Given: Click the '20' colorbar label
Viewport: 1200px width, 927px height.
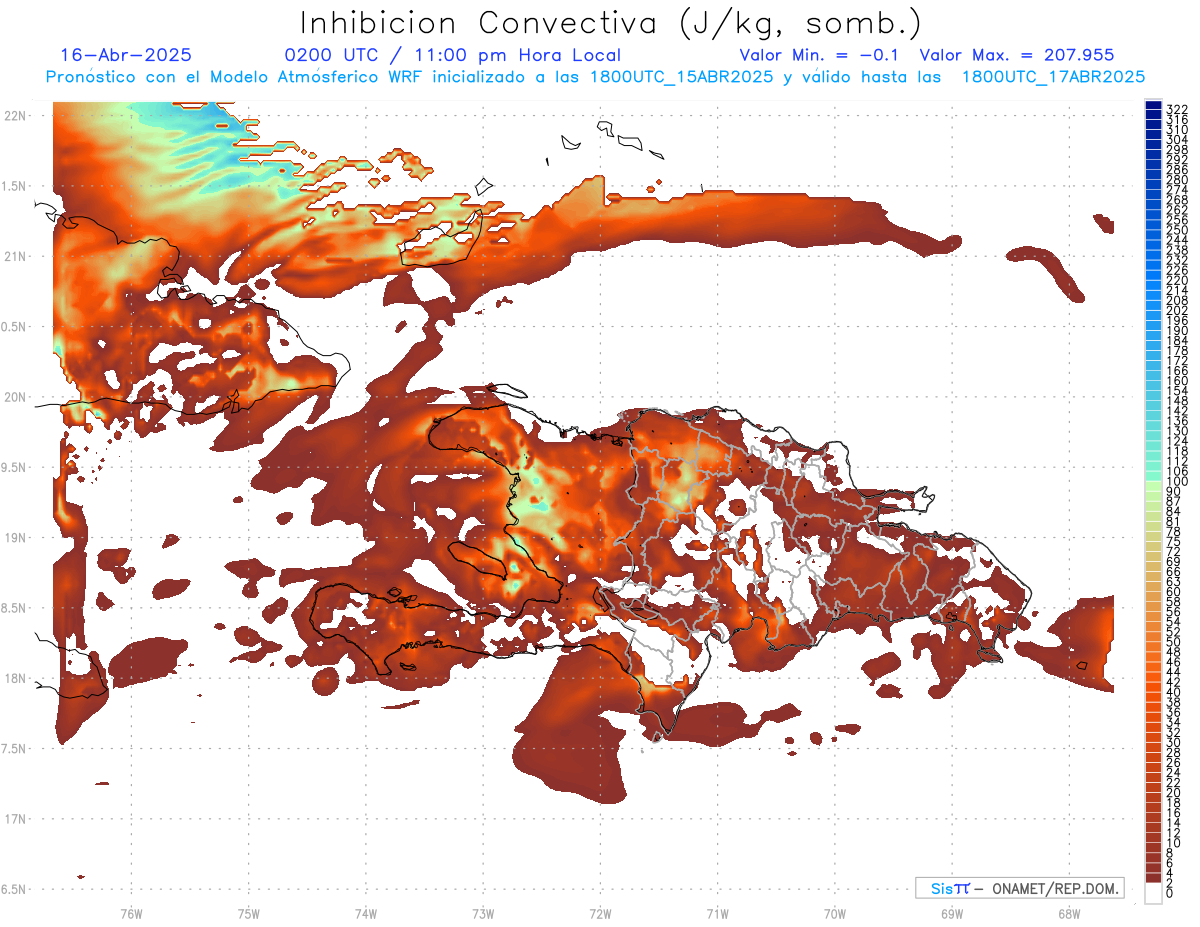Looking at the screenshot, I should coord(1173,793).
